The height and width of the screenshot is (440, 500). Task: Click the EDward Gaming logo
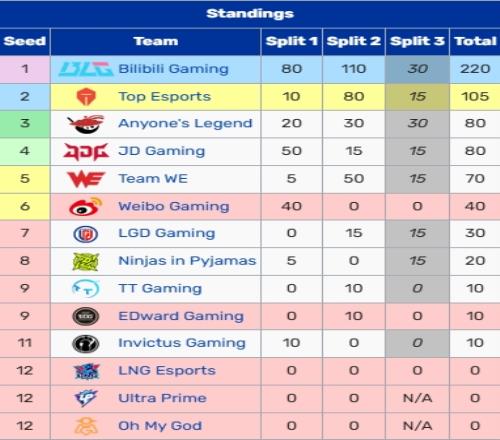coord(86,316)
